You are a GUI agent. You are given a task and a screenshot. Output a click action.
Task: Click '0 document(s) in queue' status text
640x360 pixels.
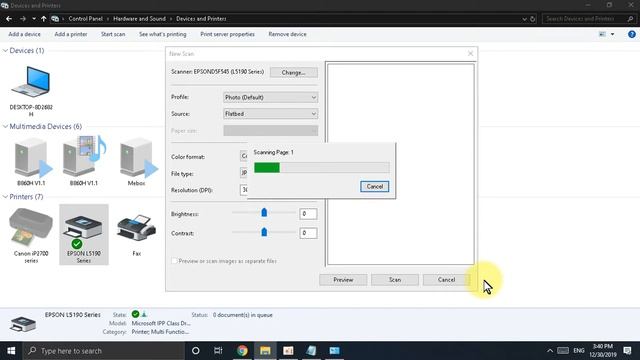click(x=242, y=315)
